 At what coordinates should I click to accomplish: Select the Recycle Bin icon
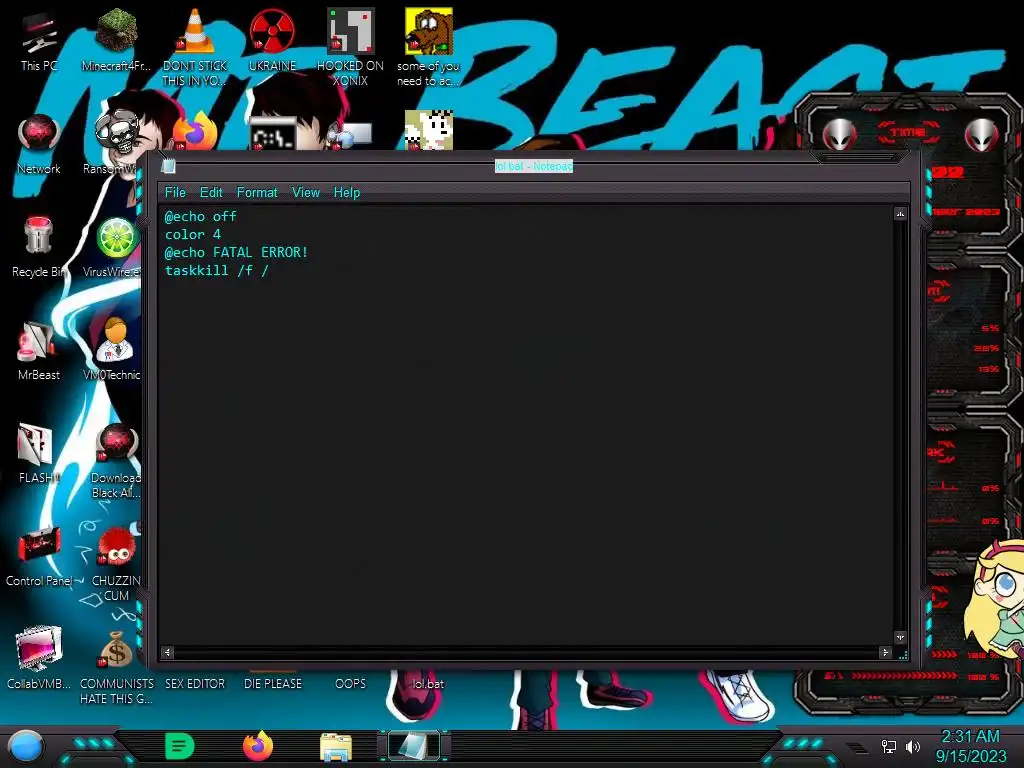pos(39,247)
